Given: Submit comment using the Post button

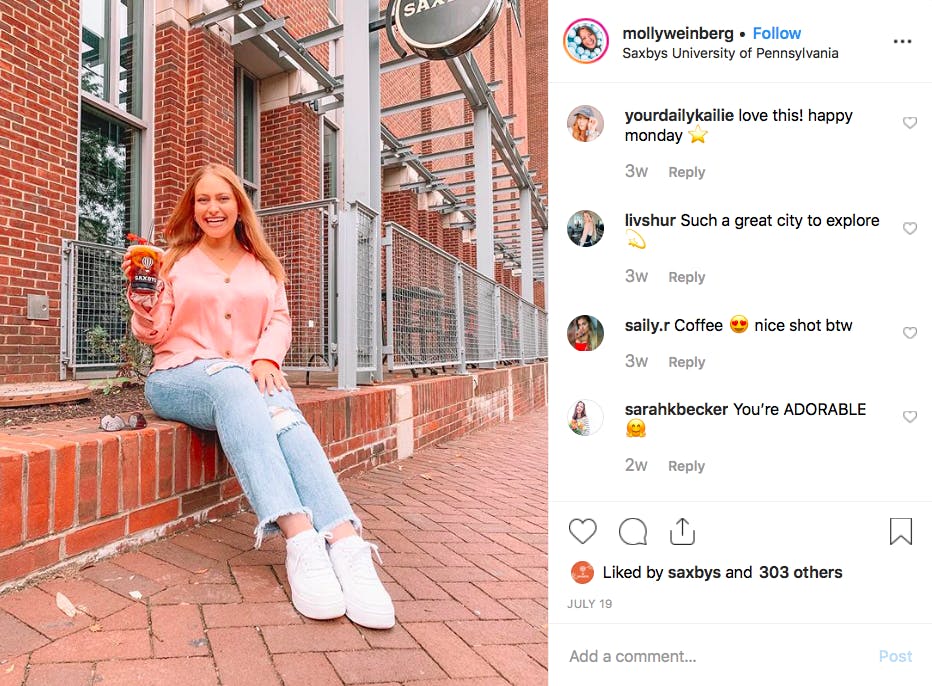Looking at the screenshot, I should (x=895, y=656).
